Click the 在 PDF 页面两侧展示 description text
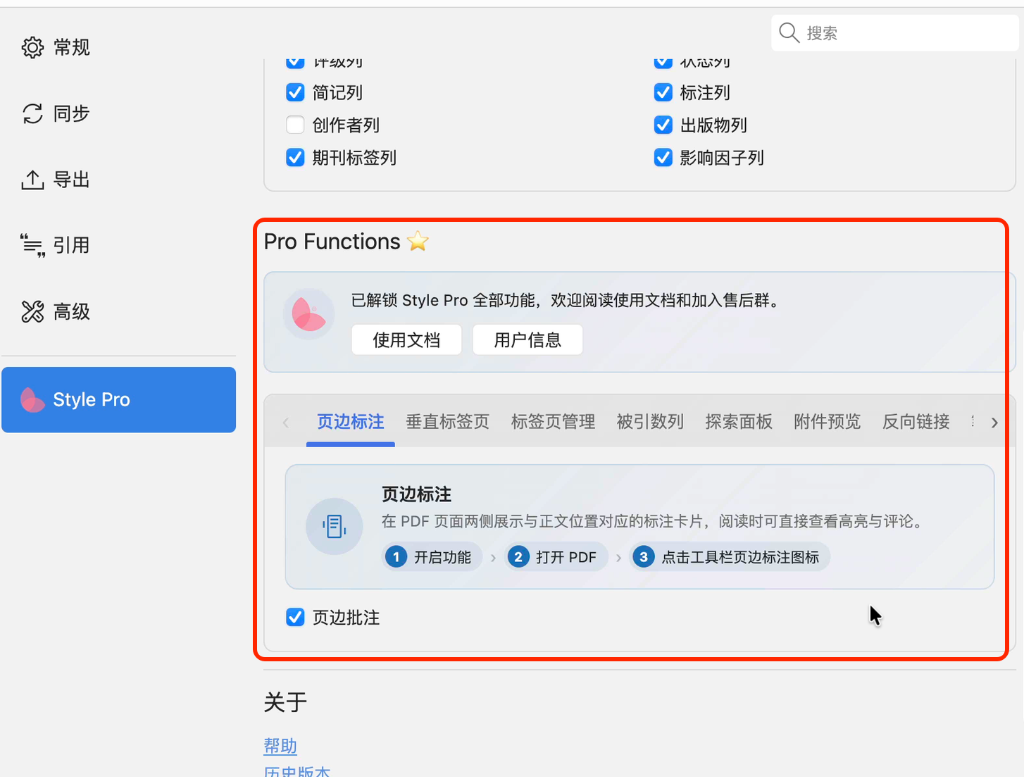The height and width of the screenshot is (777, 1024). coord(654,521)
